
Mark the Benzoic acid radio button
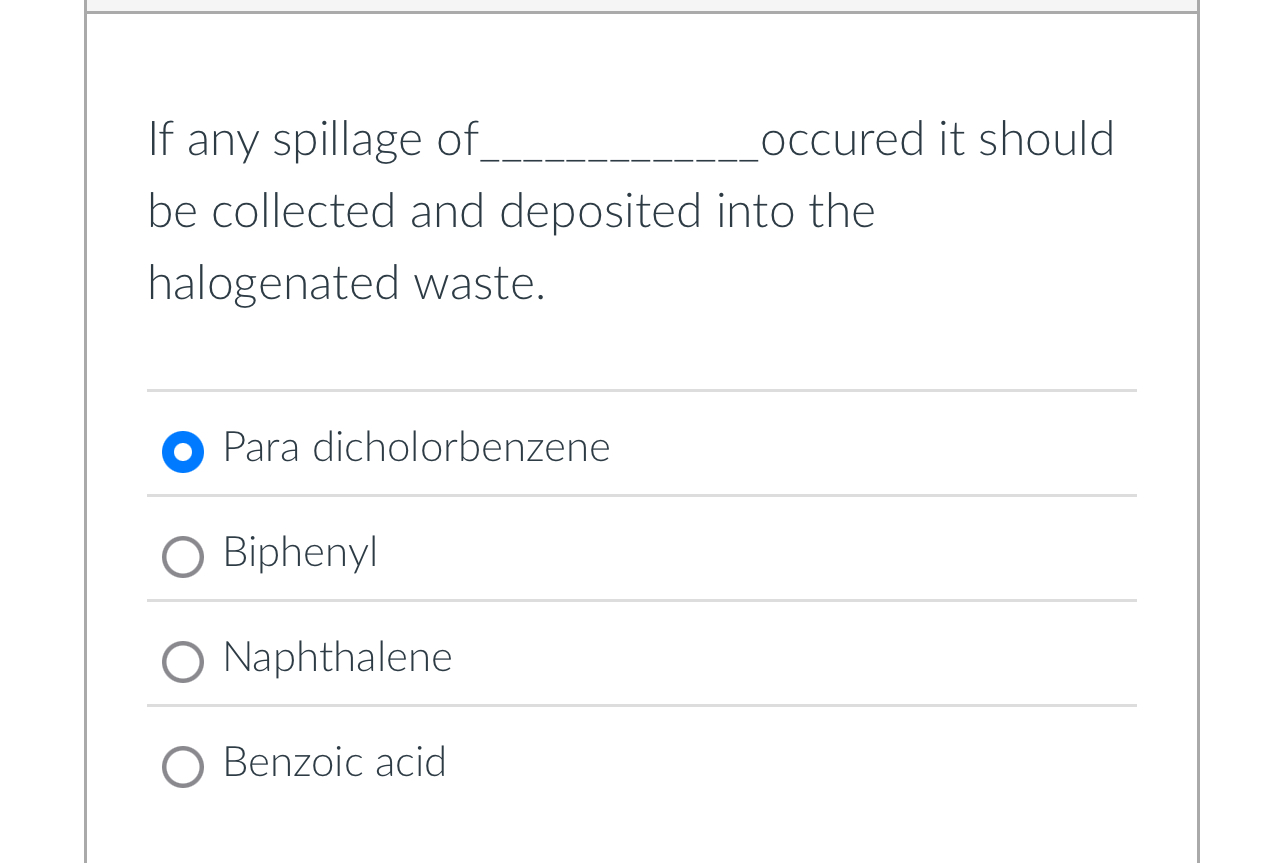pos(183,767)
